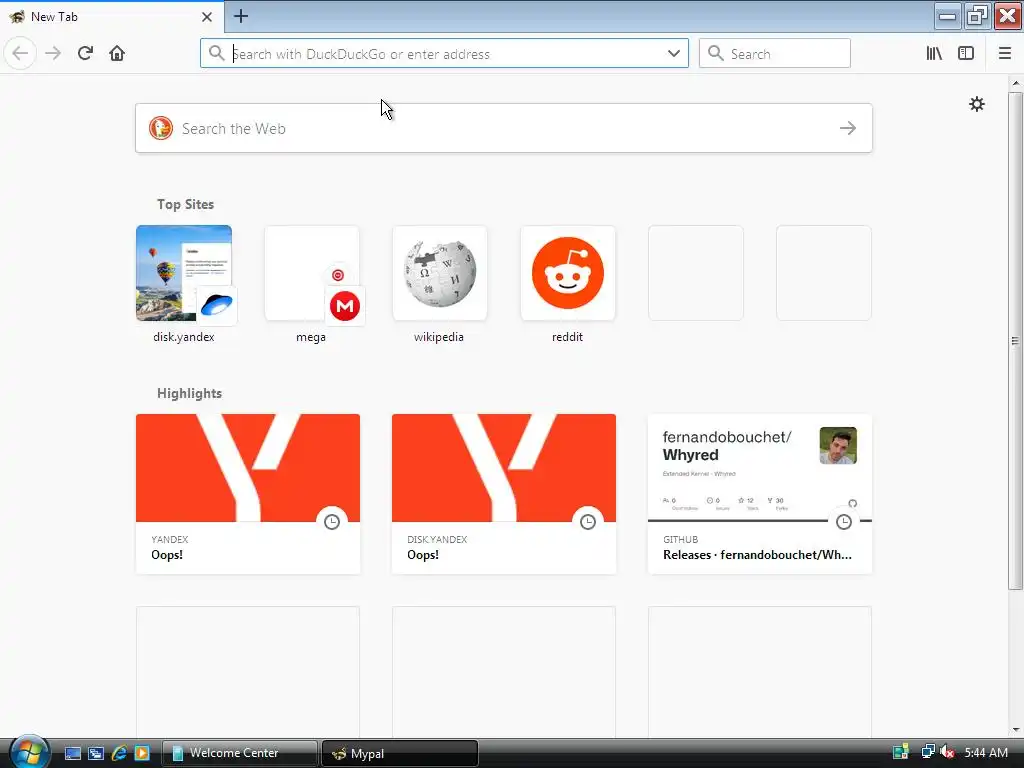The image size is (1024, 768).
Task: Open the hamburger application menu
Action: point(1004,54)
